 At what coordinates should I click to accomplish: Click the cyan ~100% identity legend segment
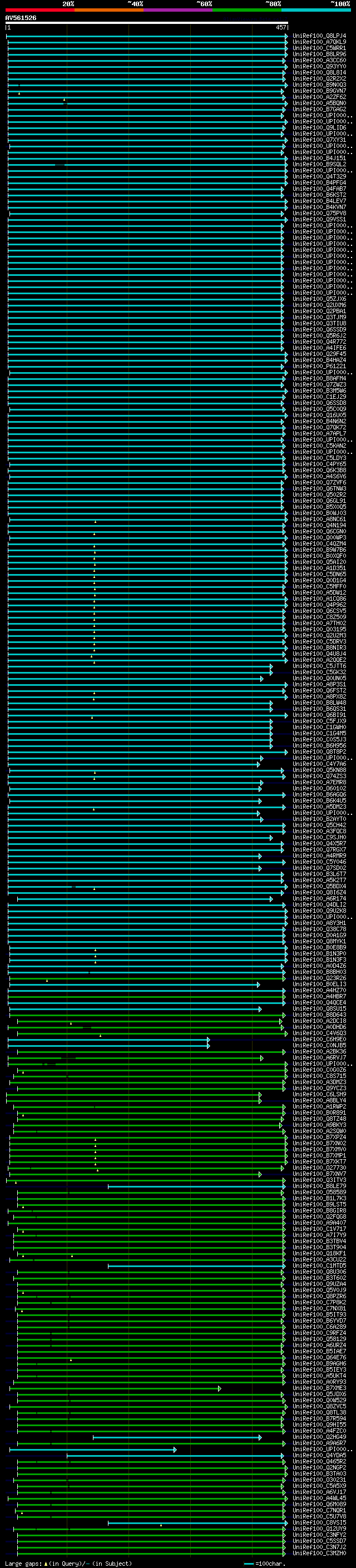coord(316,10)
